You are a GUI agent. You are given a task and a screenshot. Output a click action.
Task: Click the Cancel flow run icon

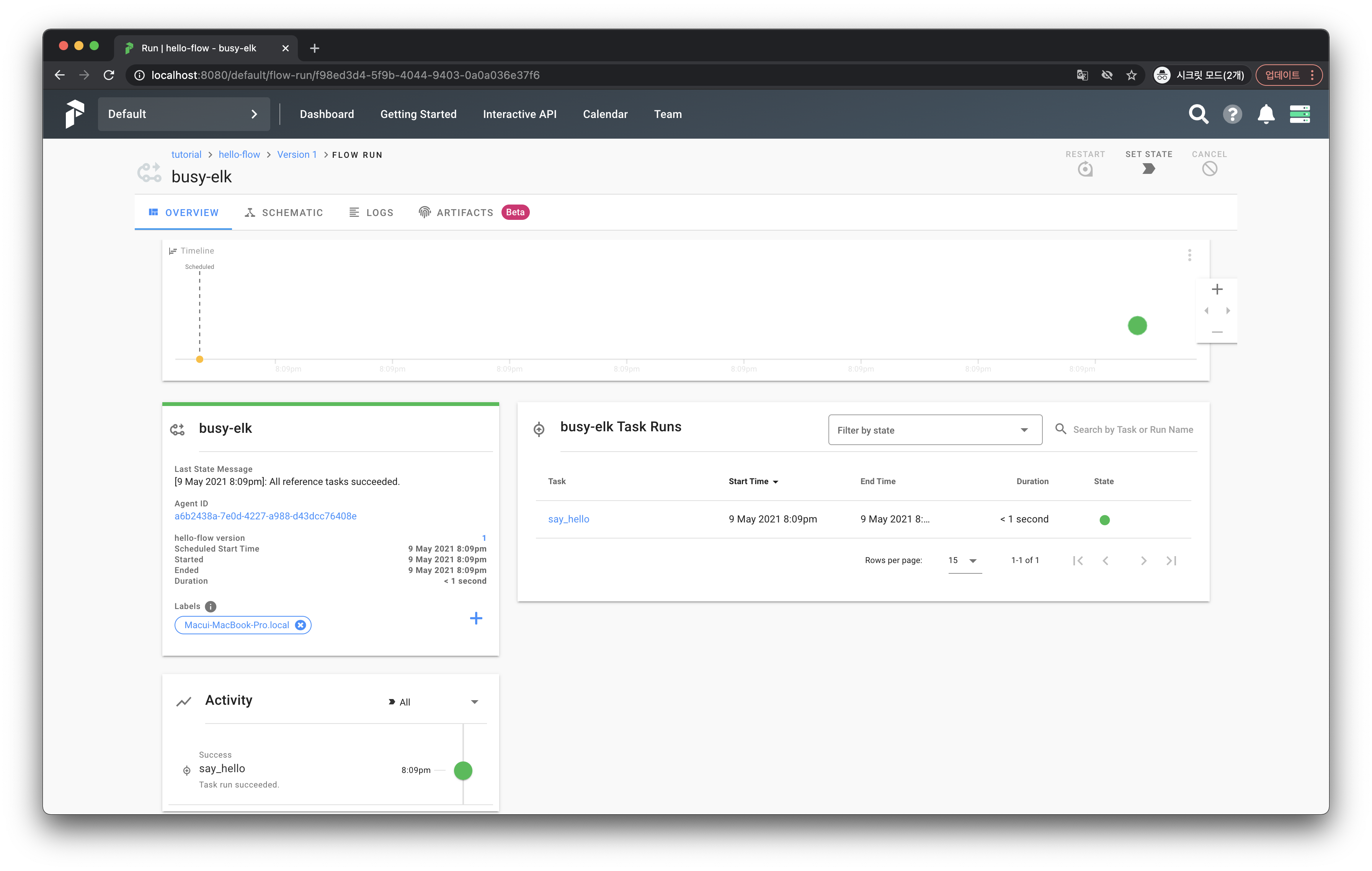1209,169
